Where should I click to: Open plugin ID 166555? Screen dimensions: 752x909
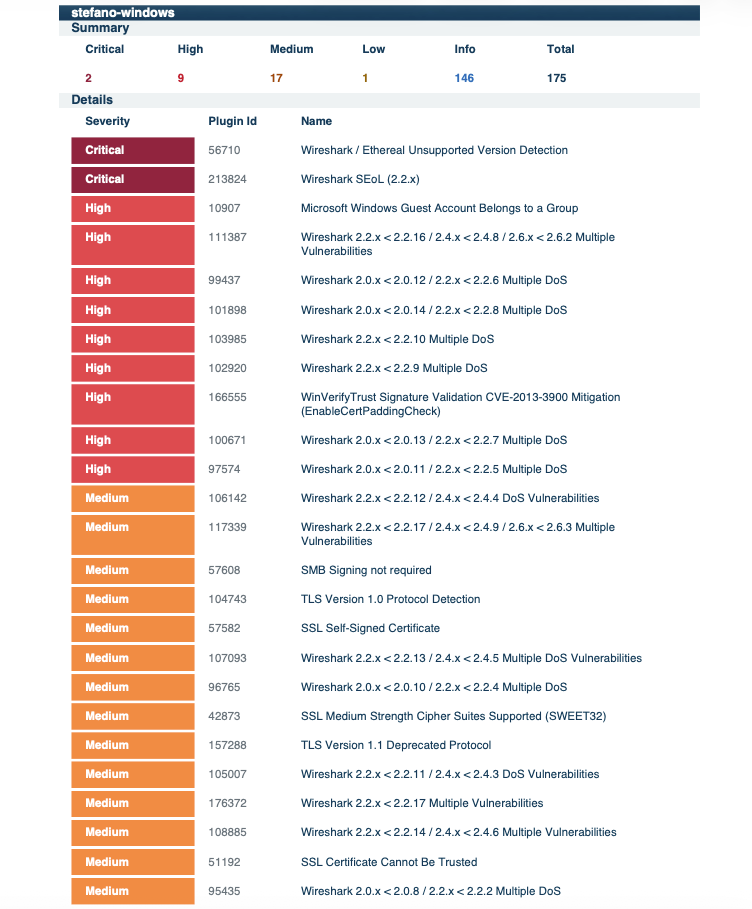click(228, 397)
